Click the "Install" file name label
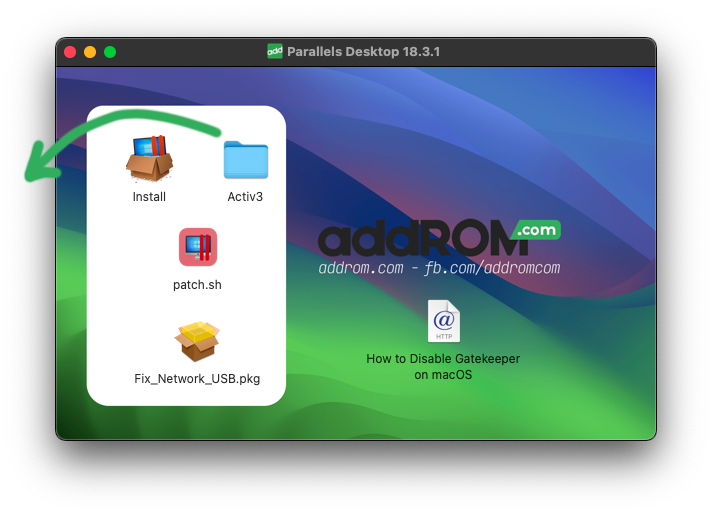This screenshot has width=712, height=514. [149, 197]
